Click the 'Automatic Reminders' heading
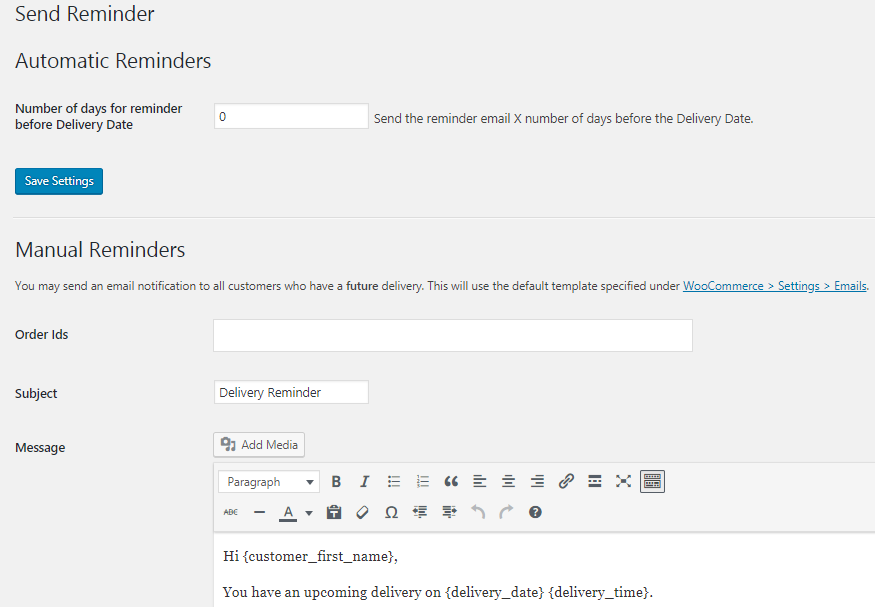The width and height of the screenshot is (875, 607). click(113, 61)
